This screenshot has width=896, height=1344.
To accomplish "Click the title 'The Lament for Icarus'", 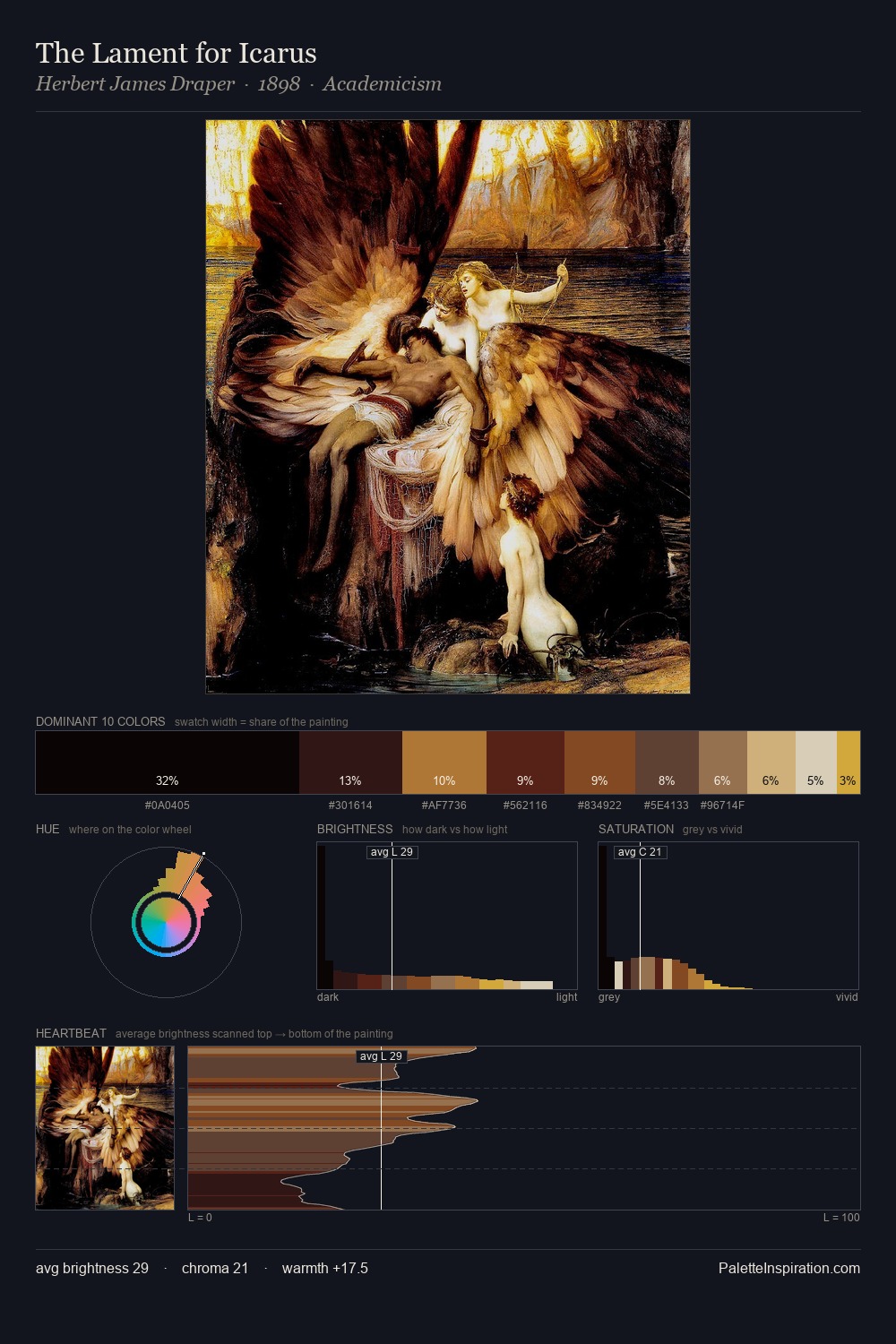I will pyautogui.click(x=177, y=53).
